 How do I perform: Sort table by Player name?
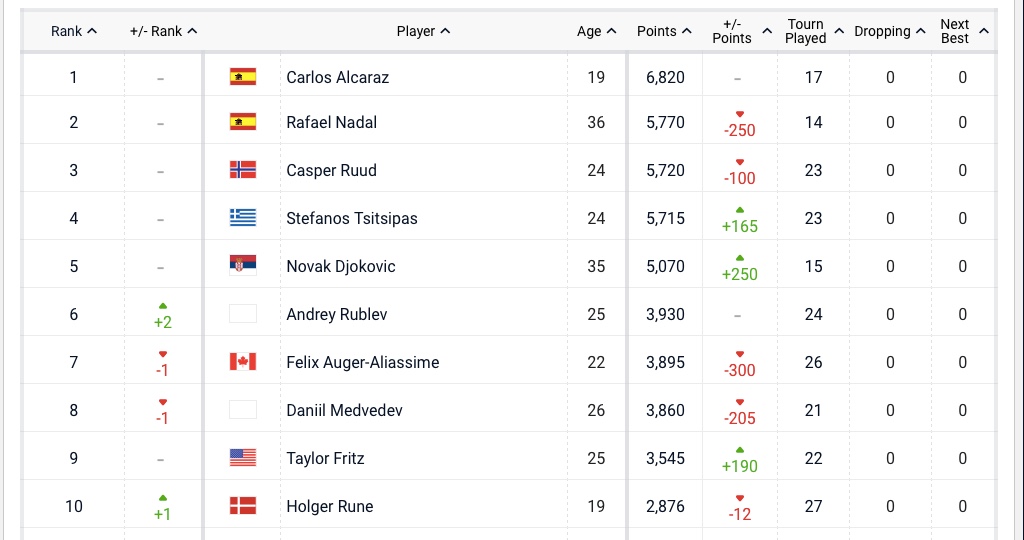click(x=423, y=31)
